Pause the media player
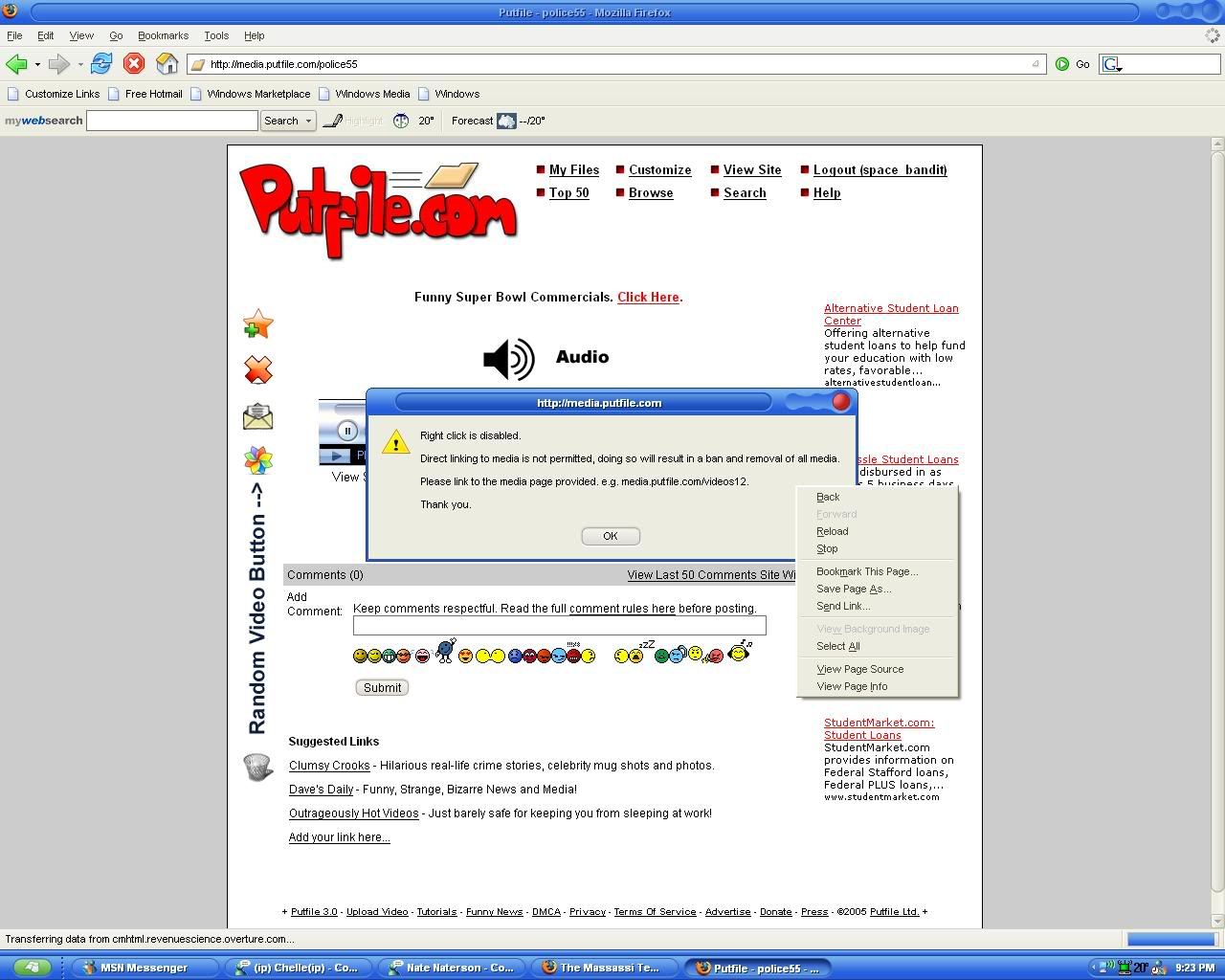Screen dimensions: 1225x980 pos(347,431)
